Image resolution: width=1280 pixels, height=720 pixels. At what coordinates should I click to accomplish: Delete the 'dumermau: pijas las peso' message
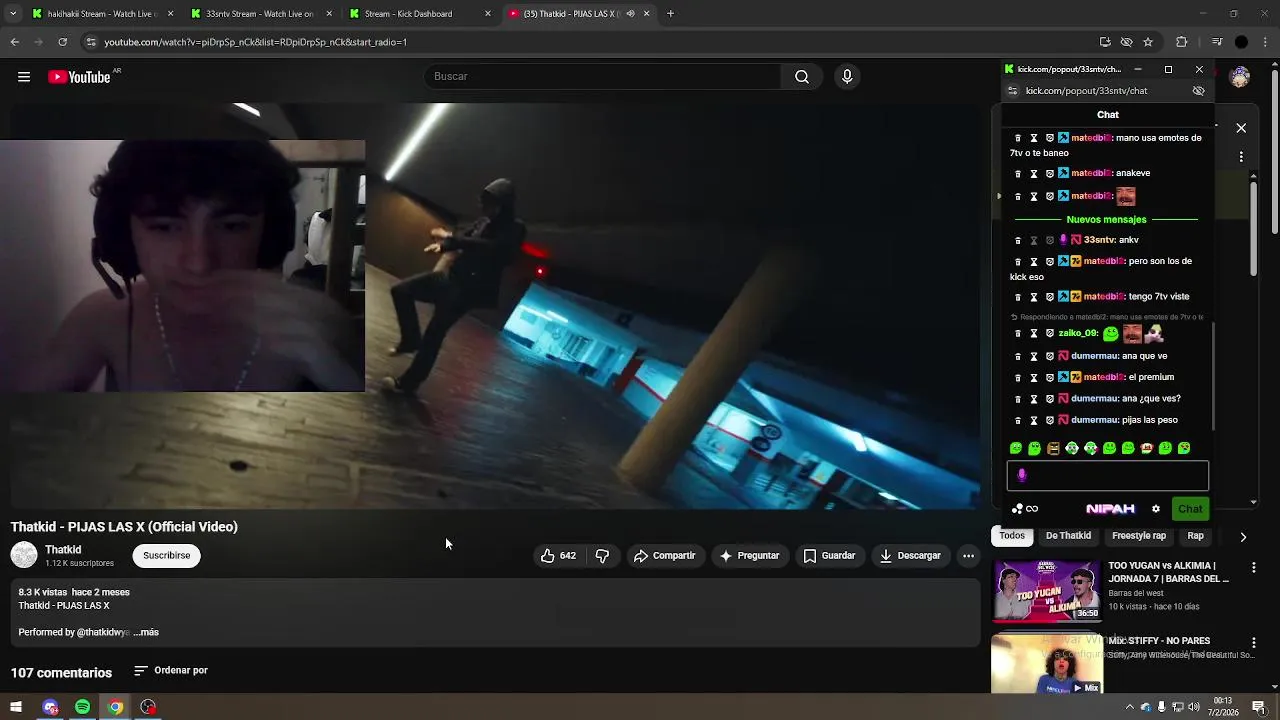[1018, 420]
